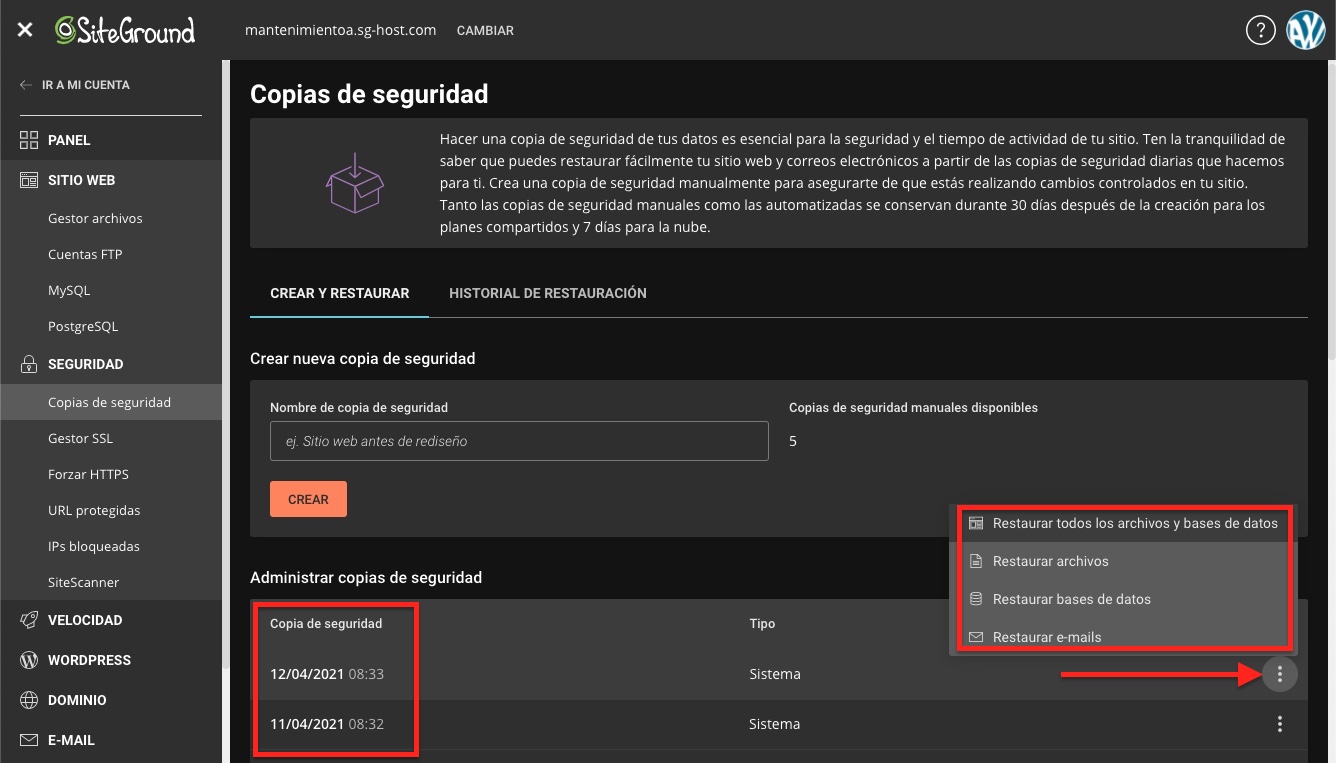Open URL protegidas in sidebar
This screenshot has width=1336, height=763.
click(94, 510)
